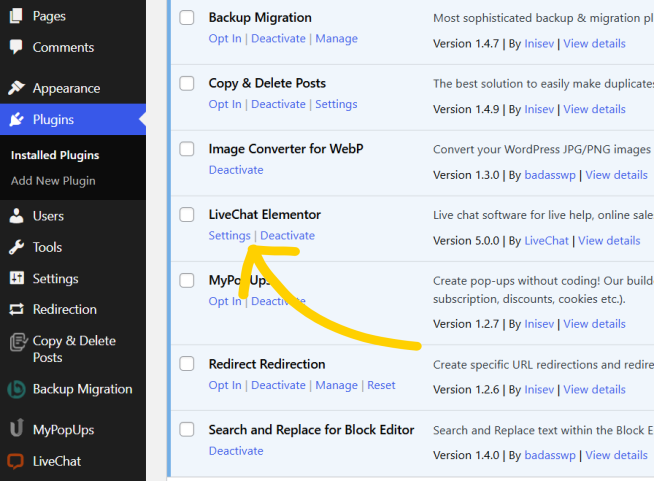Deactivate the Redirect Redirection plugin
The image size is (654, 481).
click(278, 385)
